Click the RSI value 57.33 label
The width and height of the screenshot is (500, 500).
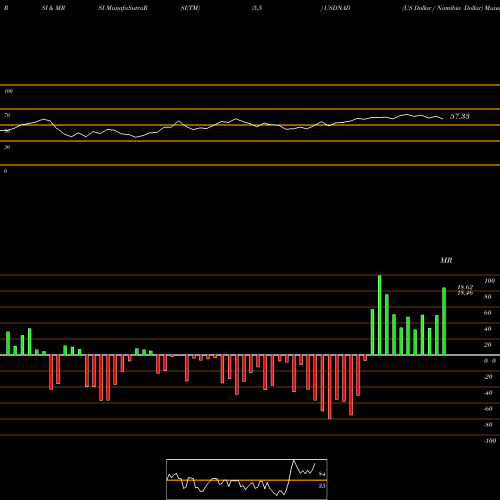460,116
